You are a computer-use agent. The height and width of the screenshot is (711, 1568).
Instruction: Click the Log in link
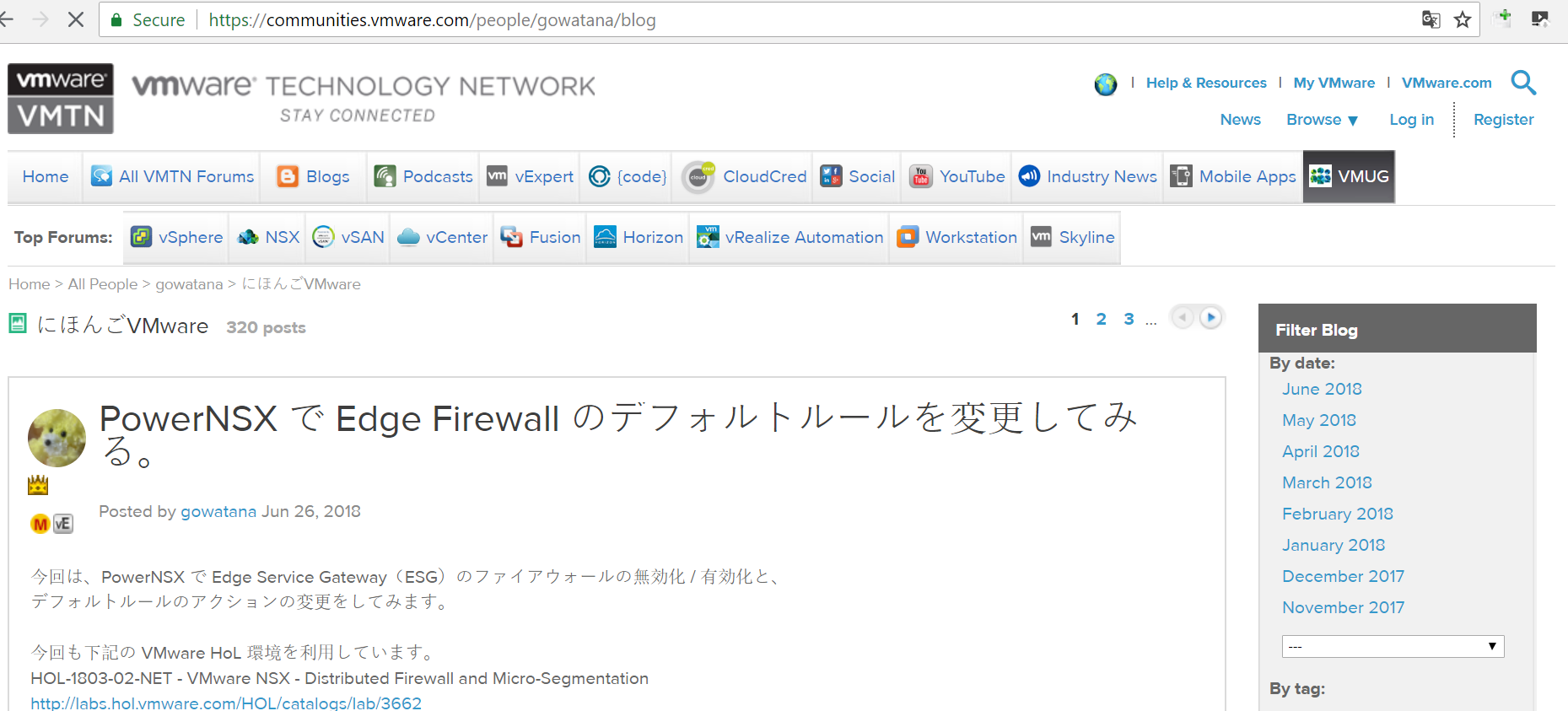point(1411,120)
